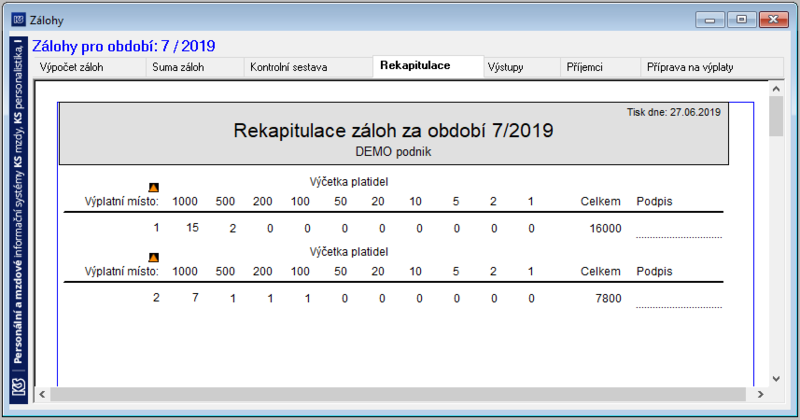Click the Tisk dne: 27.06.2019 date
Viewport: 800px width, 420px height.
[x=673, y=112]
